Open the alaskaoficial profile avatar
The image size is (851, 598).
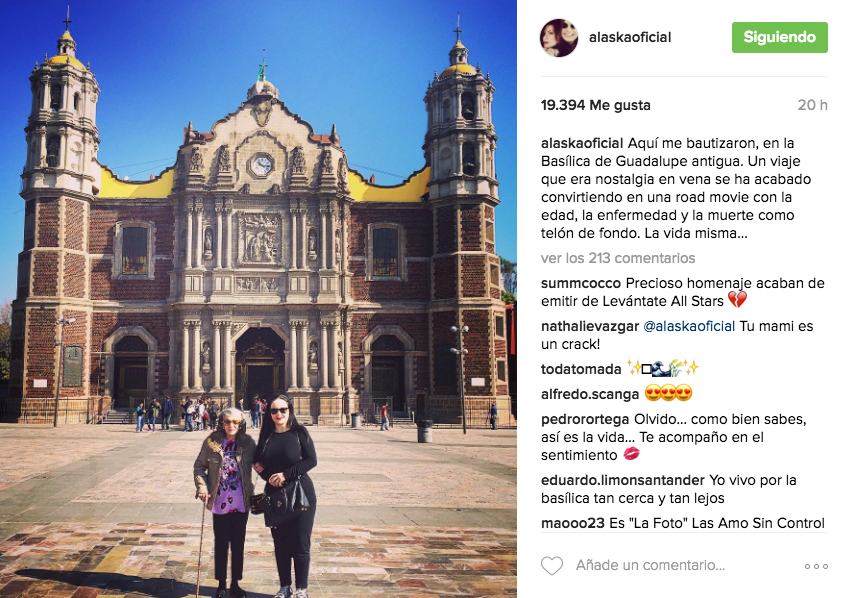[x=558, y=37]
